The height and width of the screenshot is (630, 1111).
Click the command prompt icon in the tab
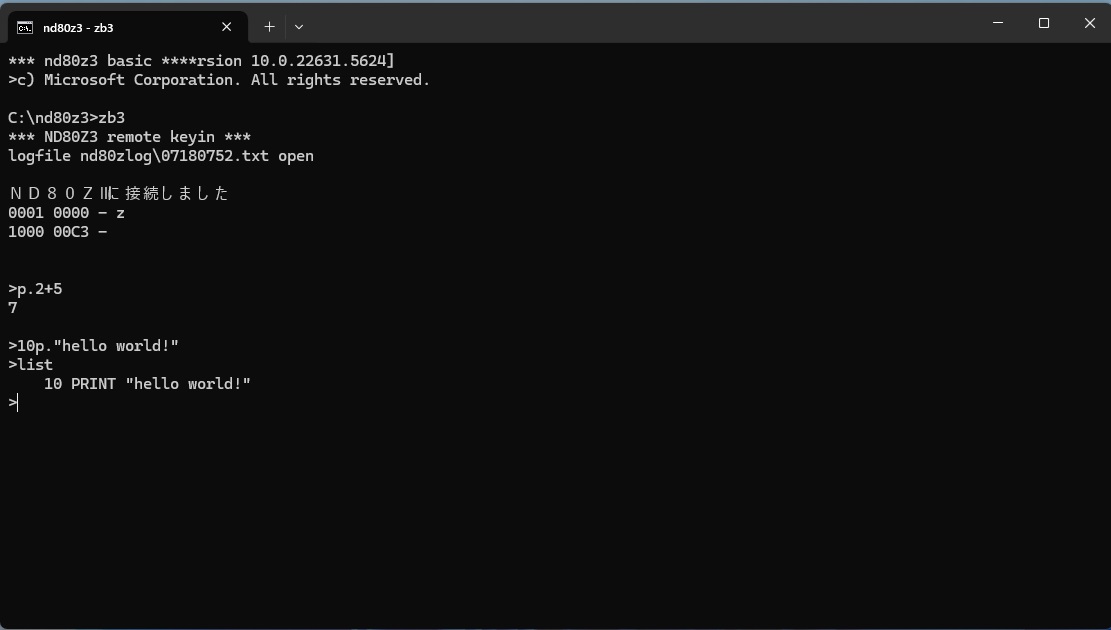point(25,28)
